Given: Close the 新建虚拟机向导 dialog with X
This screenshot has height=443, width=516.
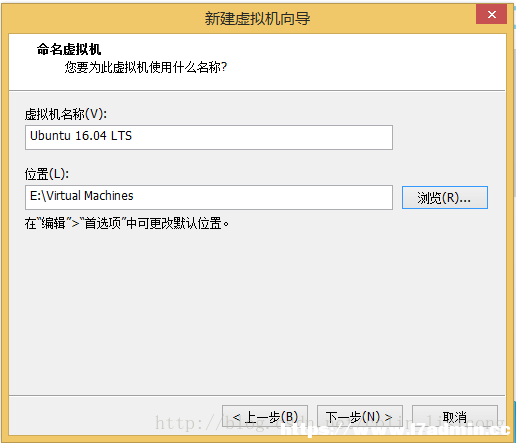Looking at the screenshot, I should (491, 14).
